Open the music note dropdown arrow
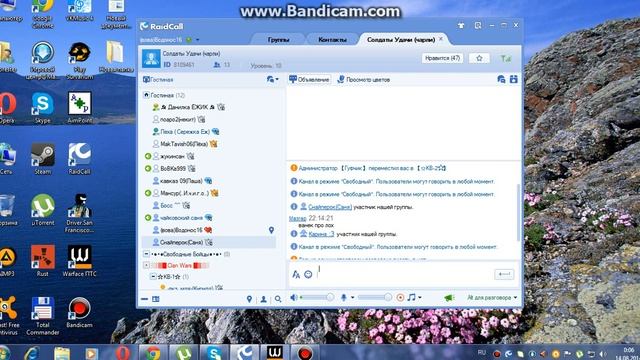 click(420, 298)
